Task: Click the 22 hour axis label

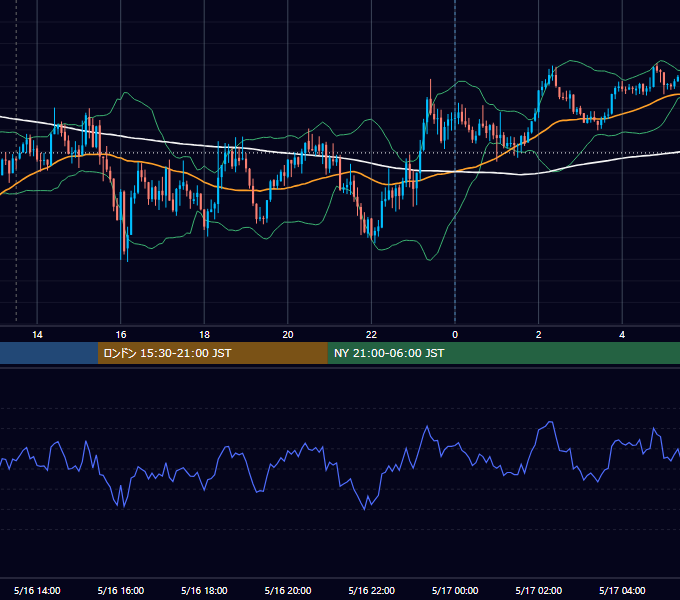Action: pyautogui.click(x=371, y=335)
